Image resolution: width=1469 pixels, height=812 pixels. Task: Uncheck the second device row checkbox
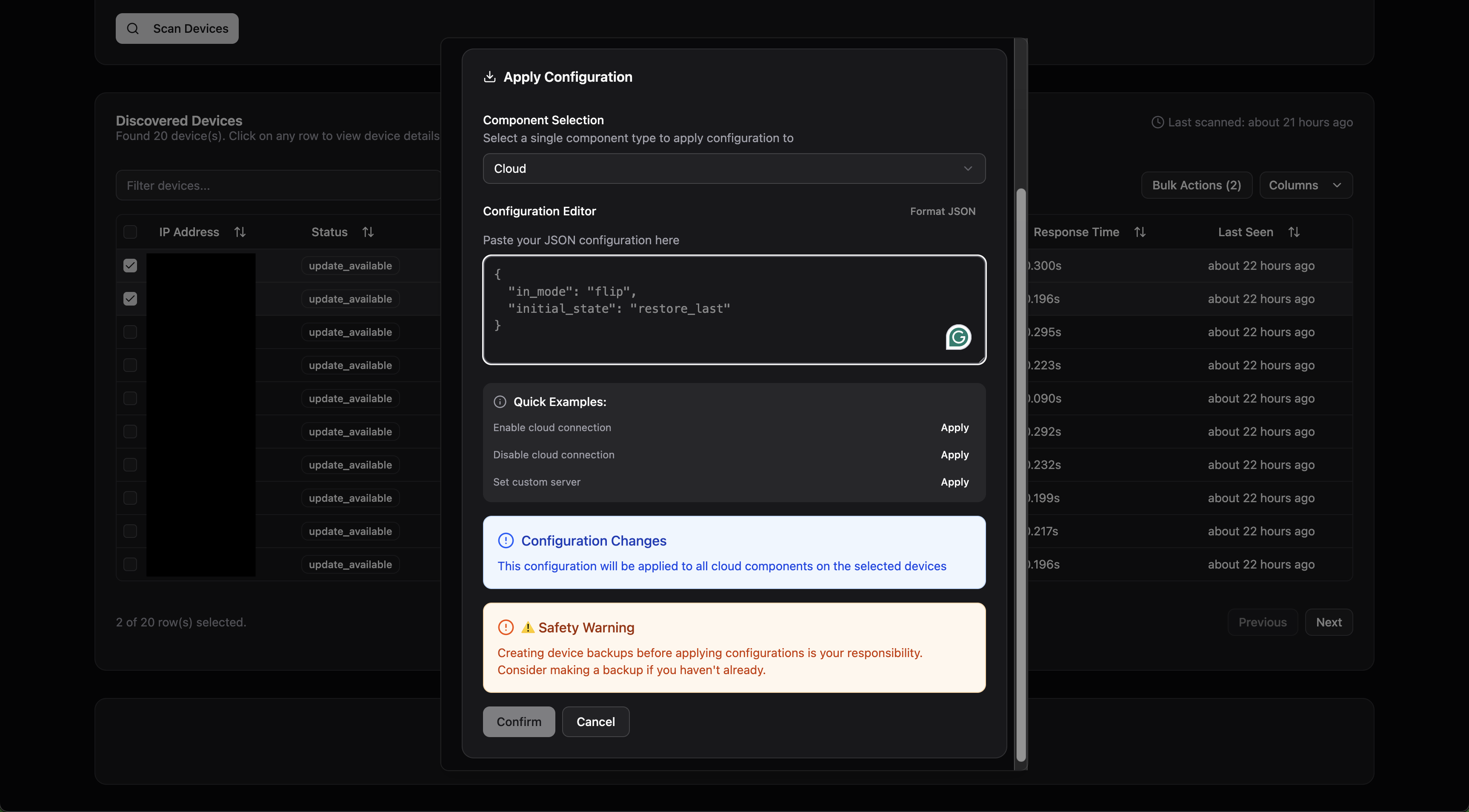pyautogui.click(x=130, y=299)
